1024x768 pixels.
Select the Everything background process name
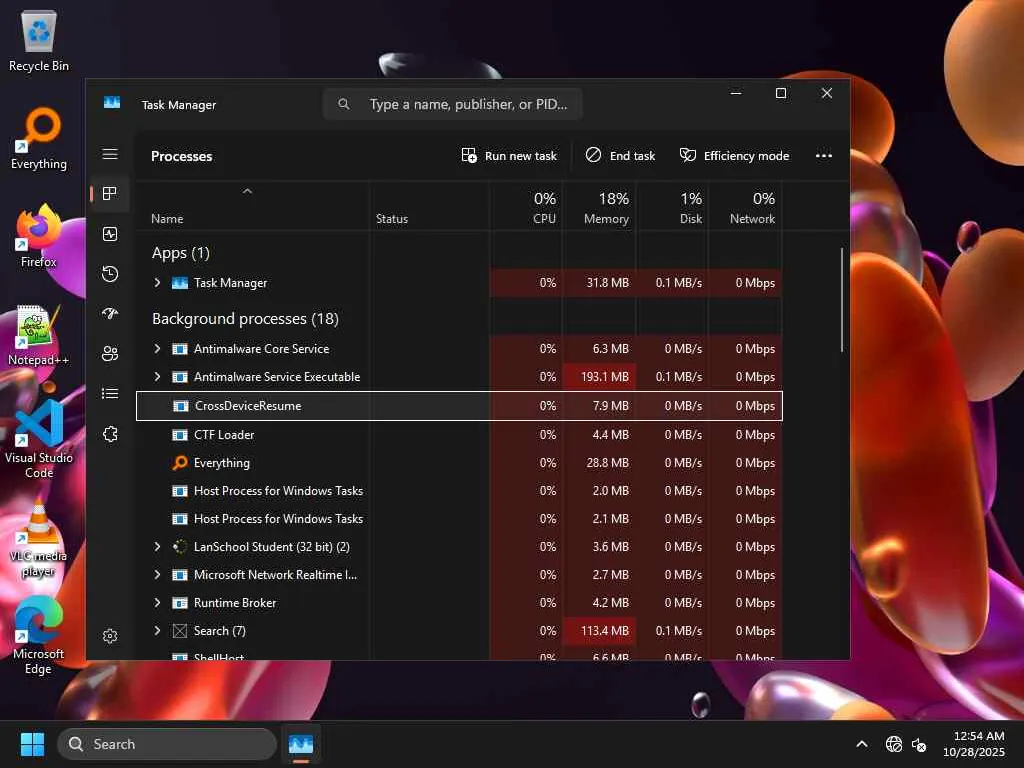221,462
